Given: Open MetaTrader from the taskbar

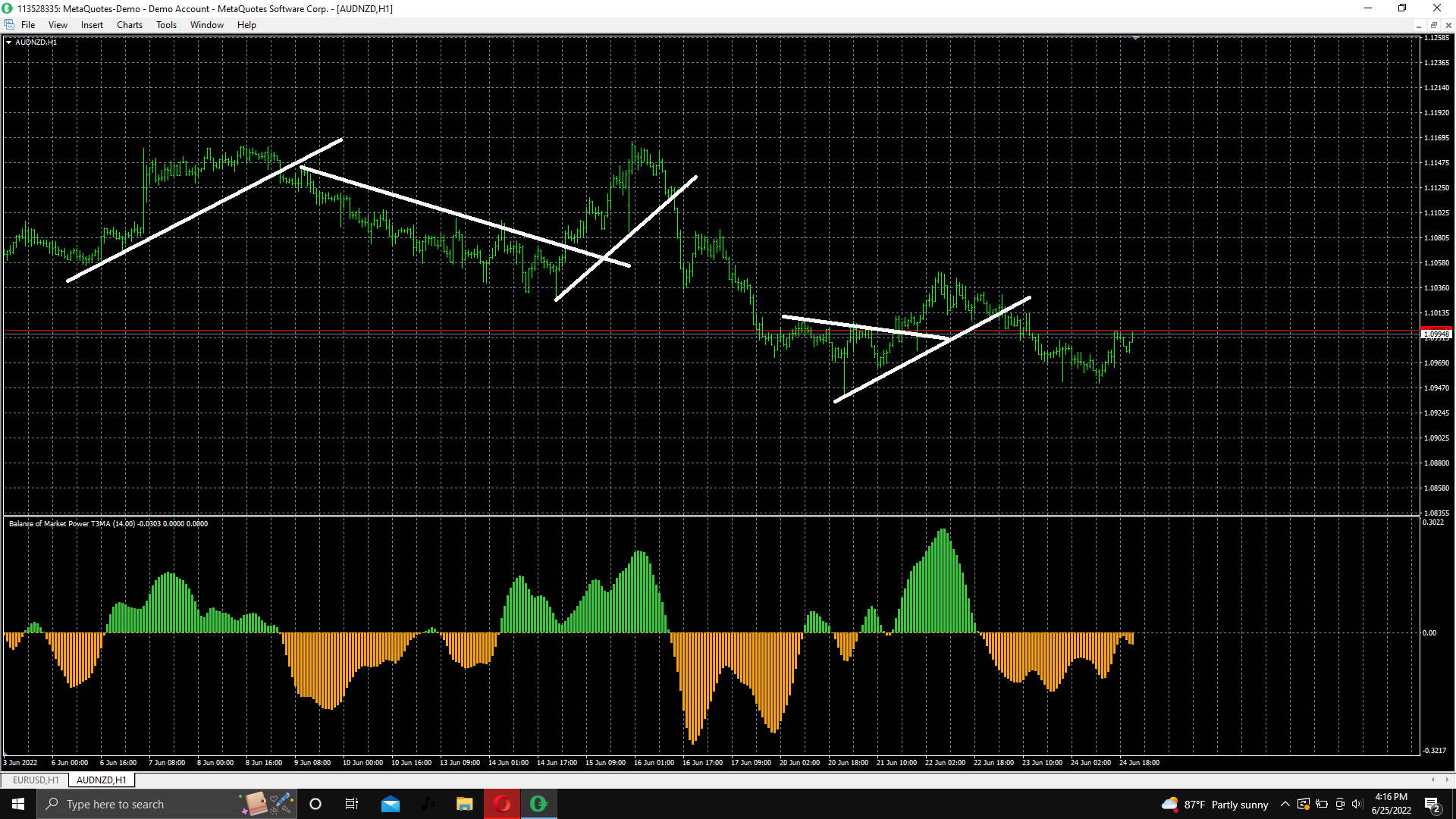Looking at the screenshot, I should 538,804.
